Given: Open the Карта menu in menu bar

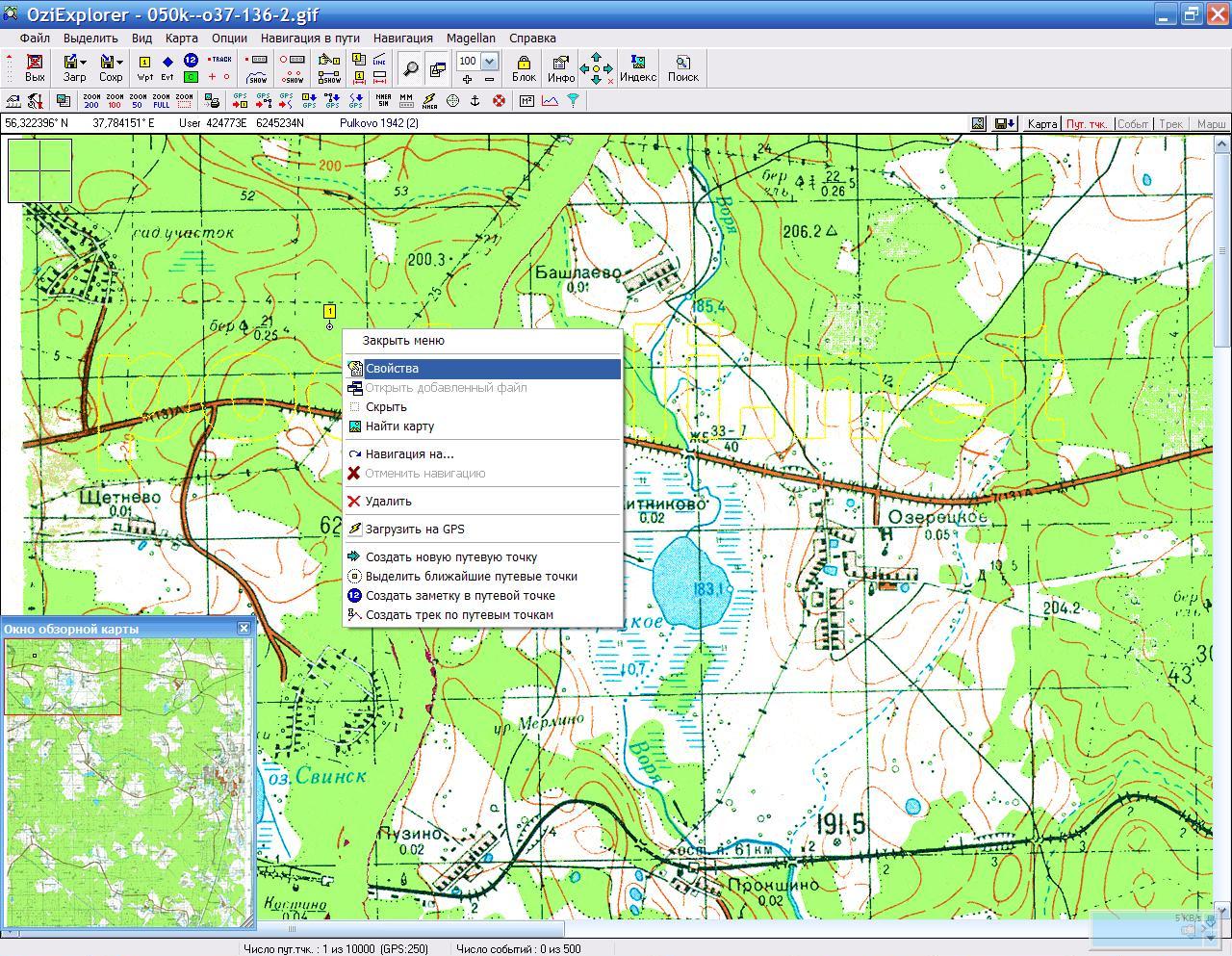Looking at the screenshot, I should pyautogui.click(x=181, y=39).
